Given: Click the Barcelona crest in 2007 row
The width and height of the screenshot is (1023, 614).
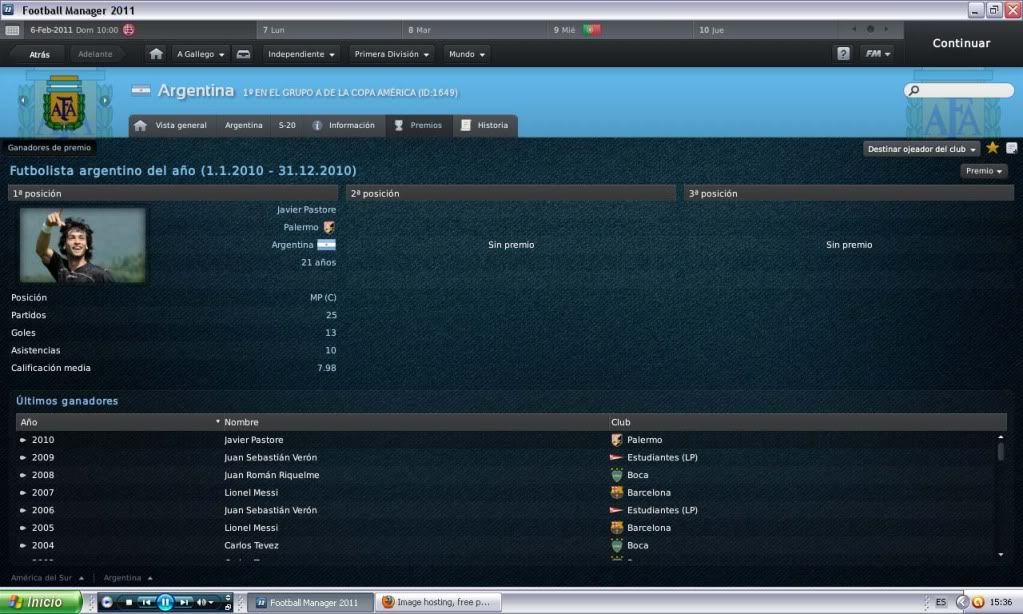Looking at the screenshot, I should (x=617, y=493).
